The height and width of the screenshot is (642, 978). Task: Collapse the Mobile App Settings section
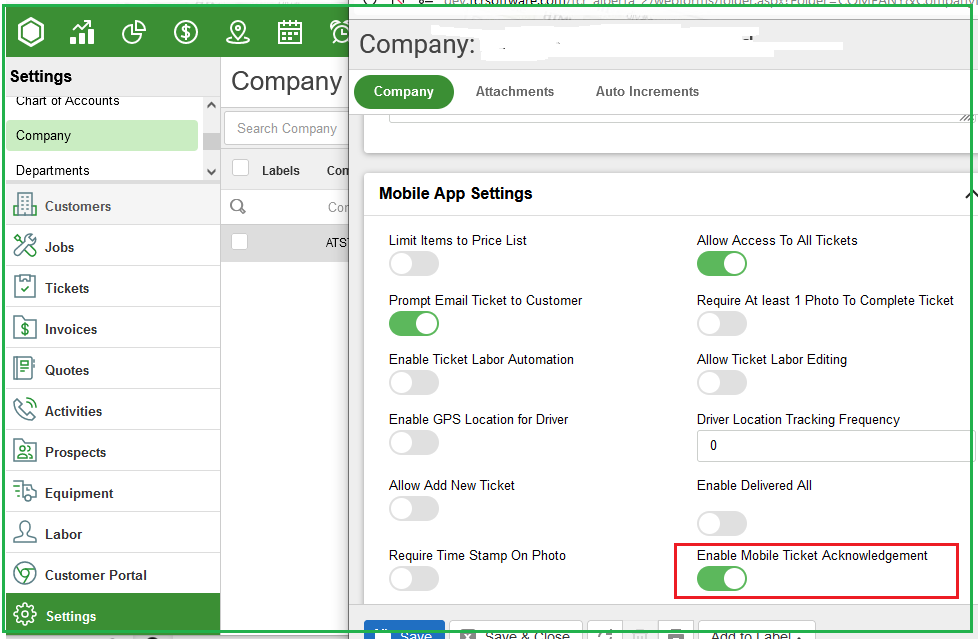(971, 195)
